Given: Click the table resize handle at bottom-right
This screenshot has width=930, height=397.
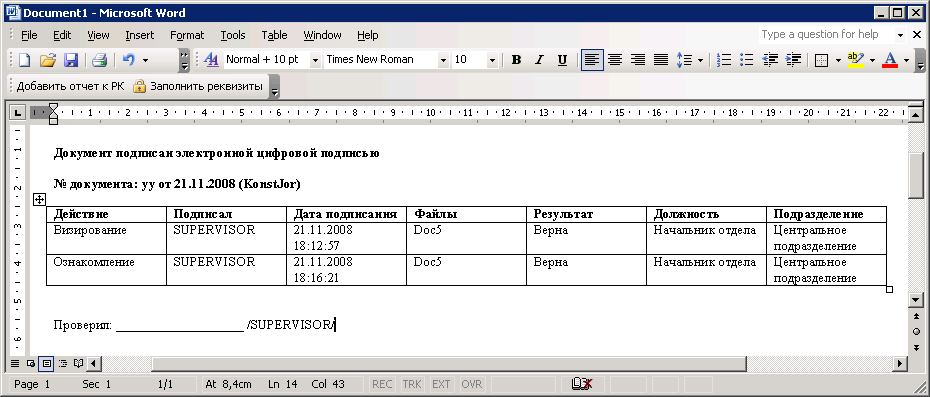Looking at the screenshot, I should point(889,289).
